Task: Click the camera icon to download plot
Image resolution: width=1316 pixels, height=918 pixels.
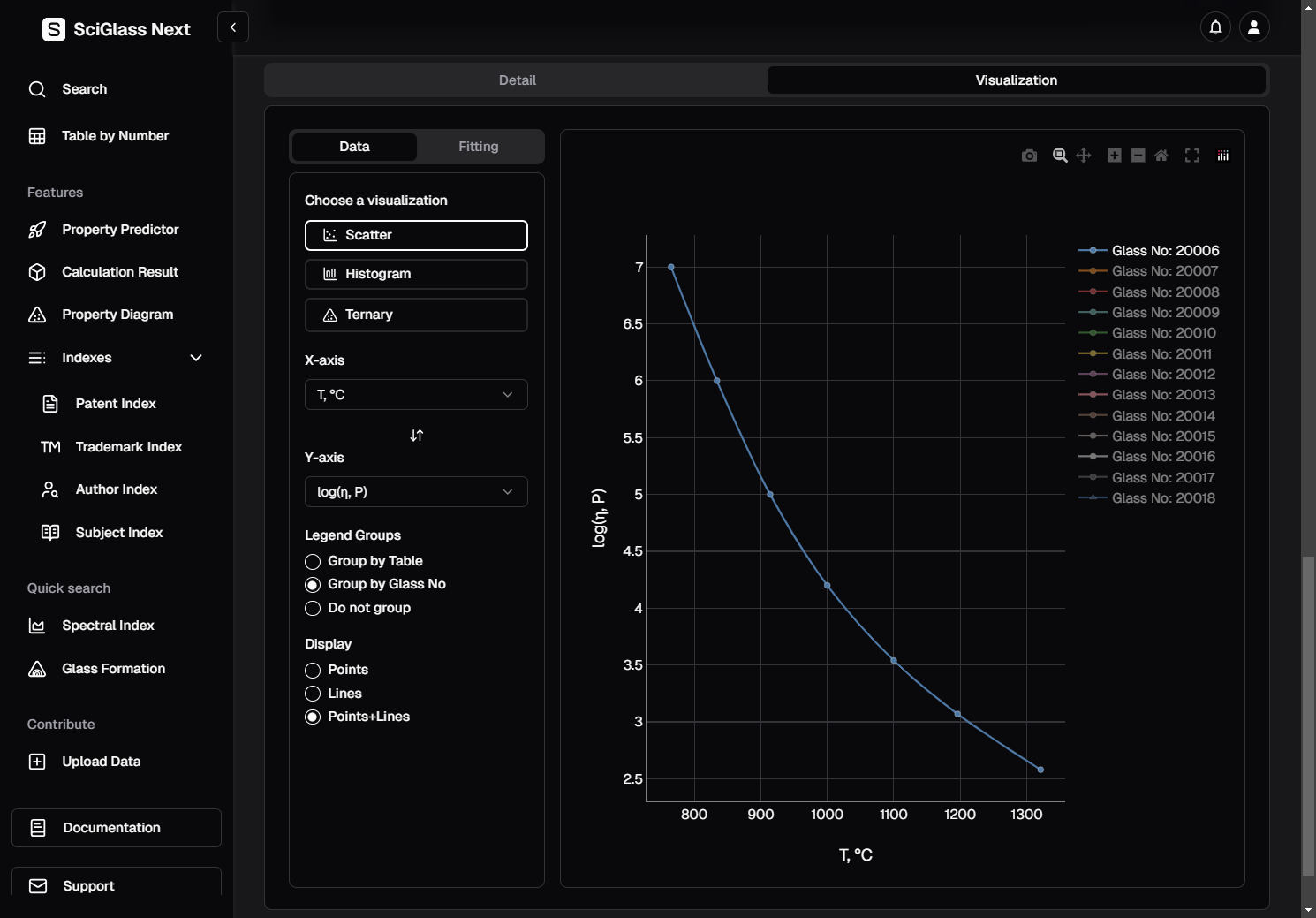Action: [x=1029, y=156]
